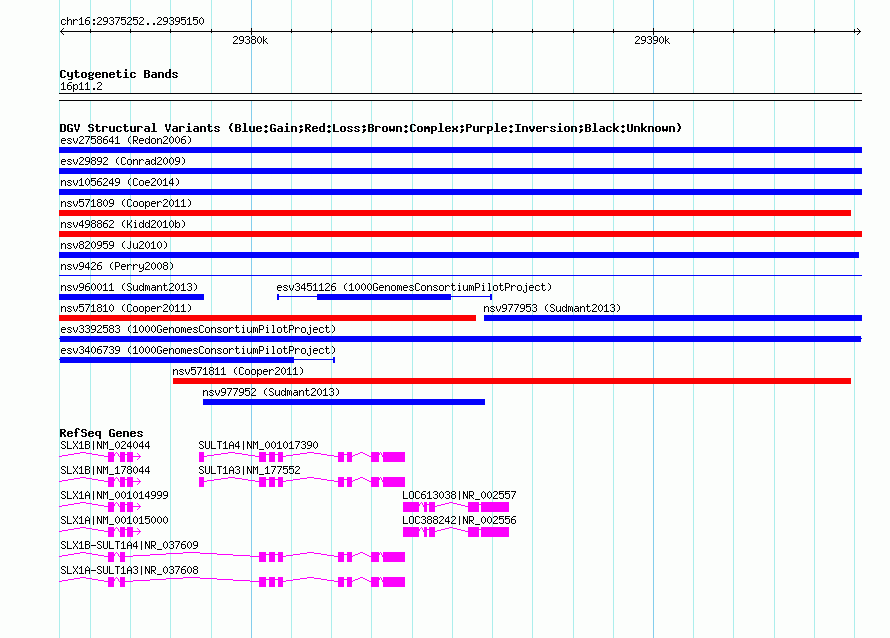Click the blue esv29892 Conrad2009 bar
Screen dimensions: 890x638
click(x=460, y=171)
